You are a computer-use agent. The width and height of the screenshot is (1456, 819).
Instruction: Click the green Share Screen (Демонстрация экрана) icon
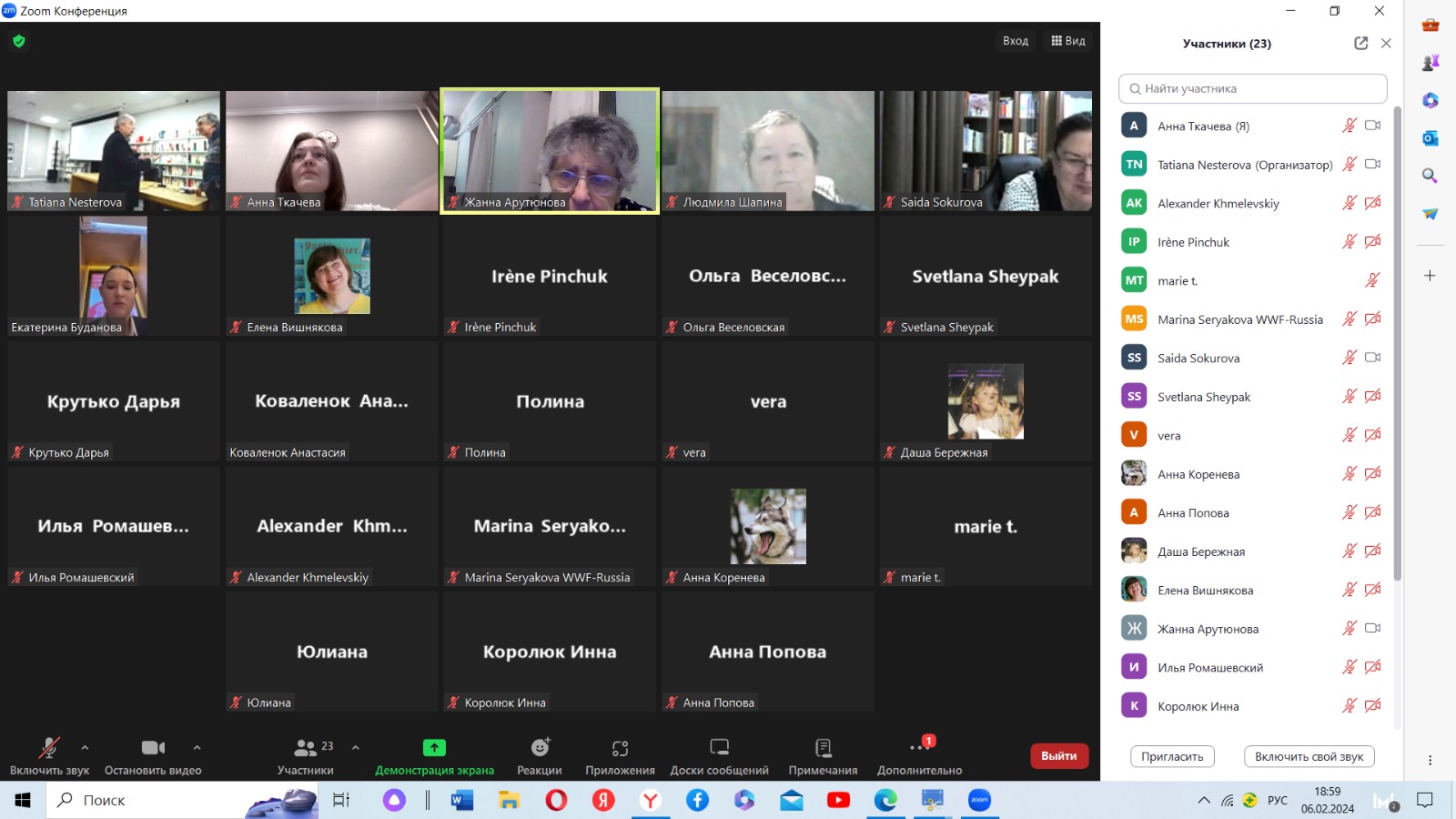[x=434, y=748]
